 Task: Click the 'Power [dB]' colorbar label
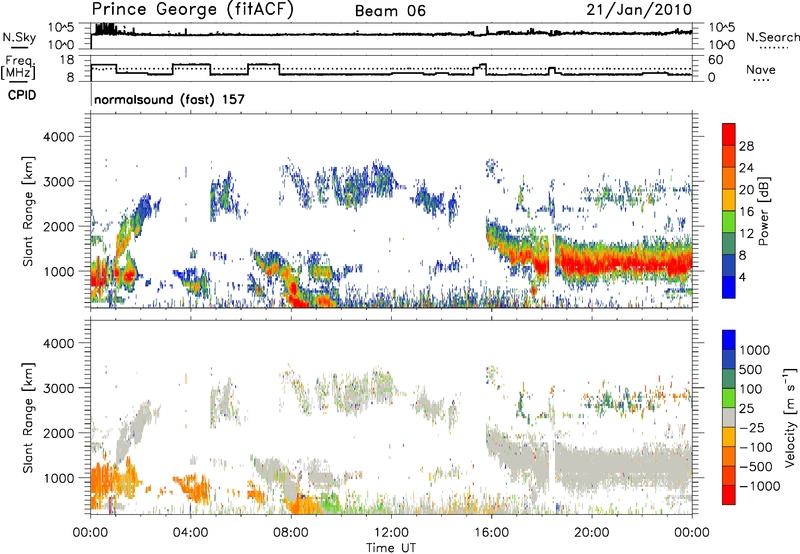click(764, 211)
